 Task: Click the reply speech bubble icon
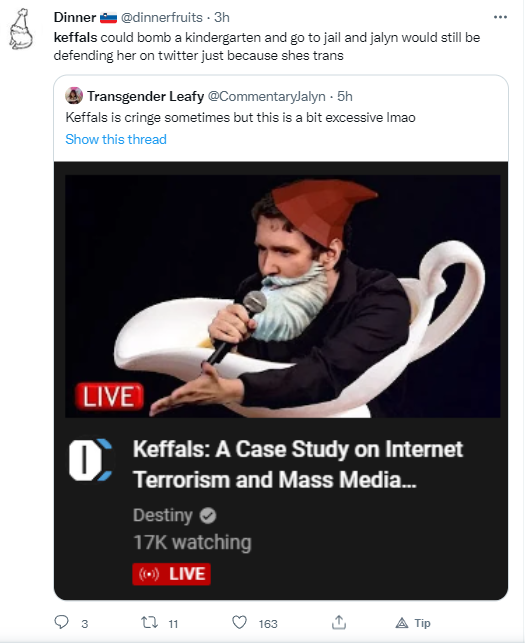tap(62, 622)
